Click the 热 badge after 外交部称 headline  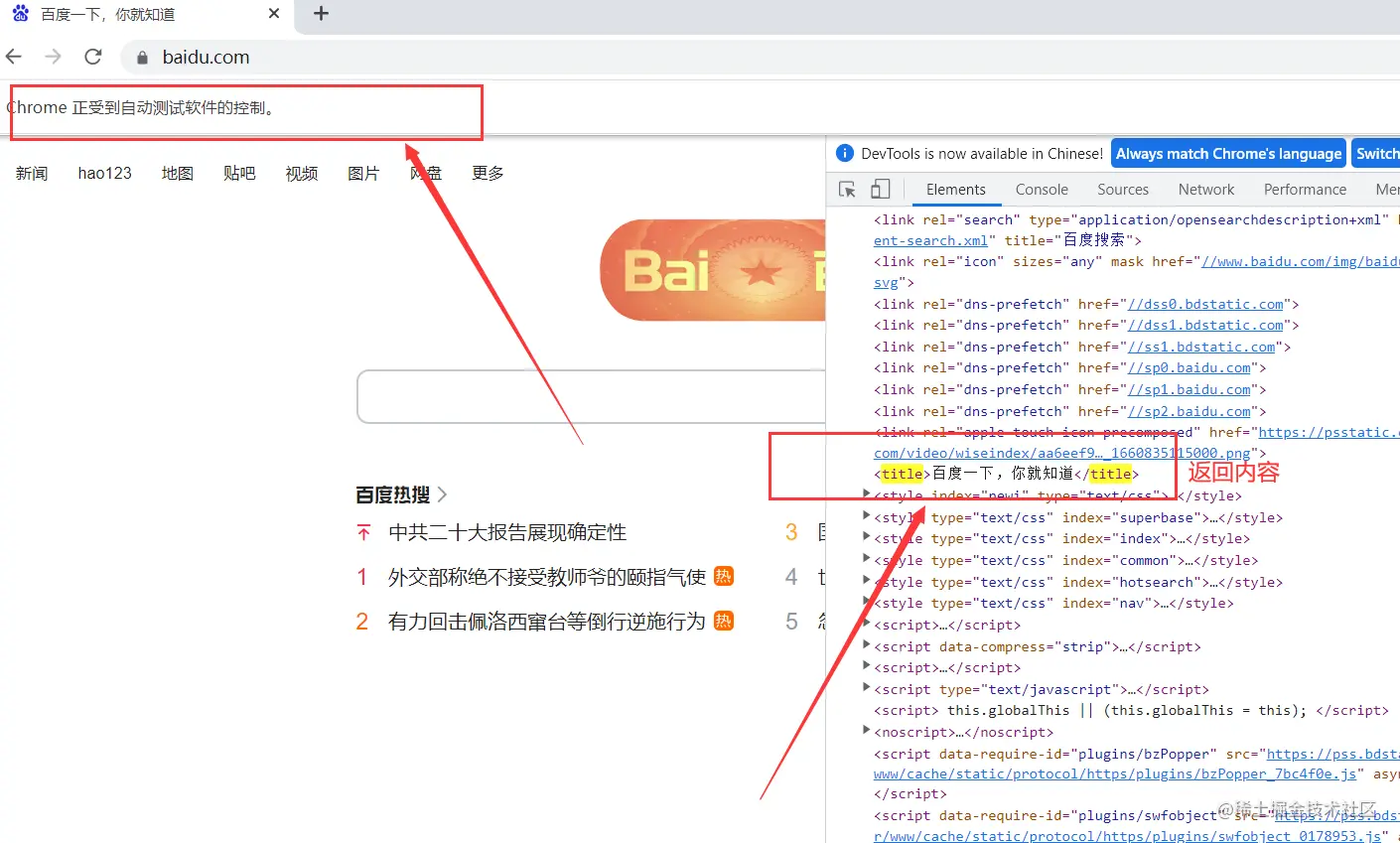(x=724, y=576)
